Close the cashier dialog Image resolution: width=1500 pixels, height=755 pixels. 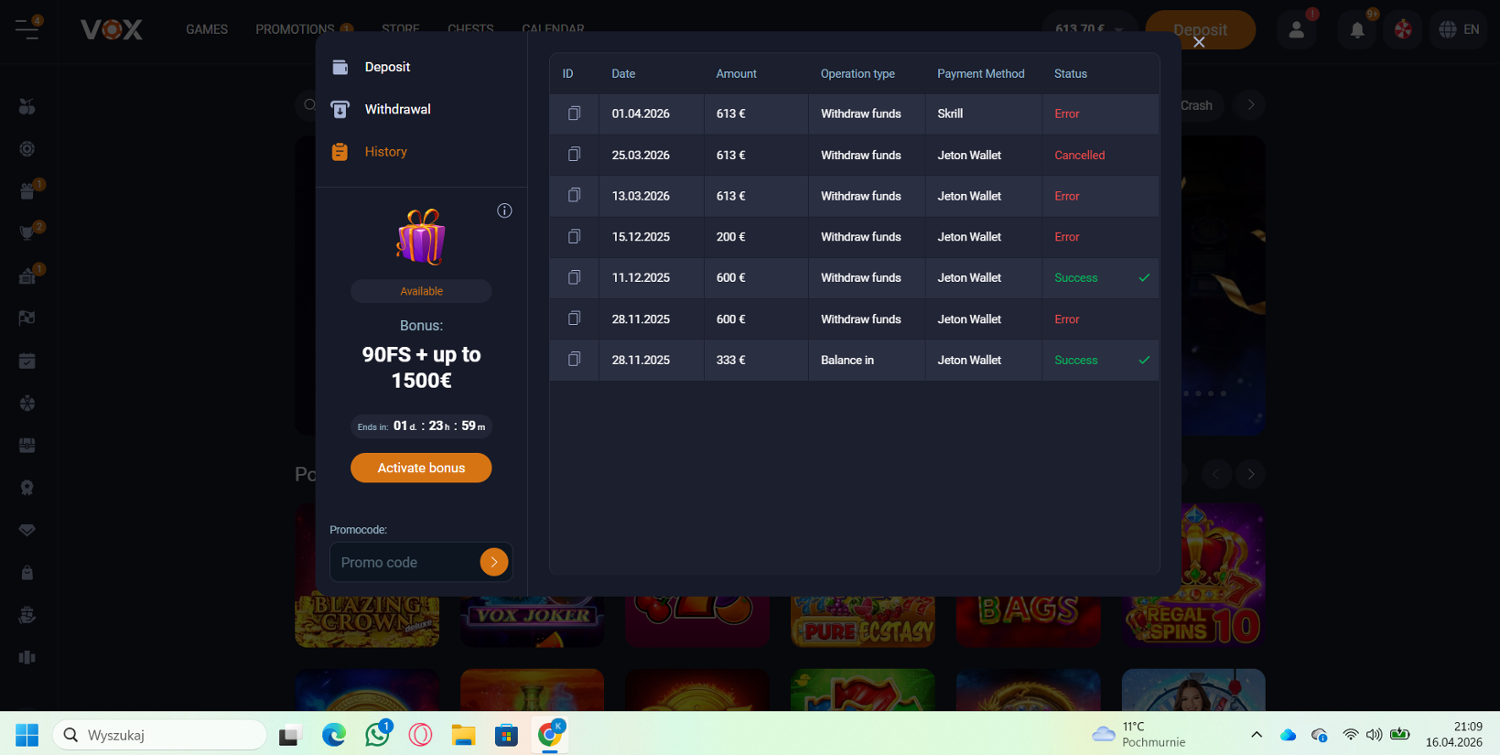tap(1199, 42)
